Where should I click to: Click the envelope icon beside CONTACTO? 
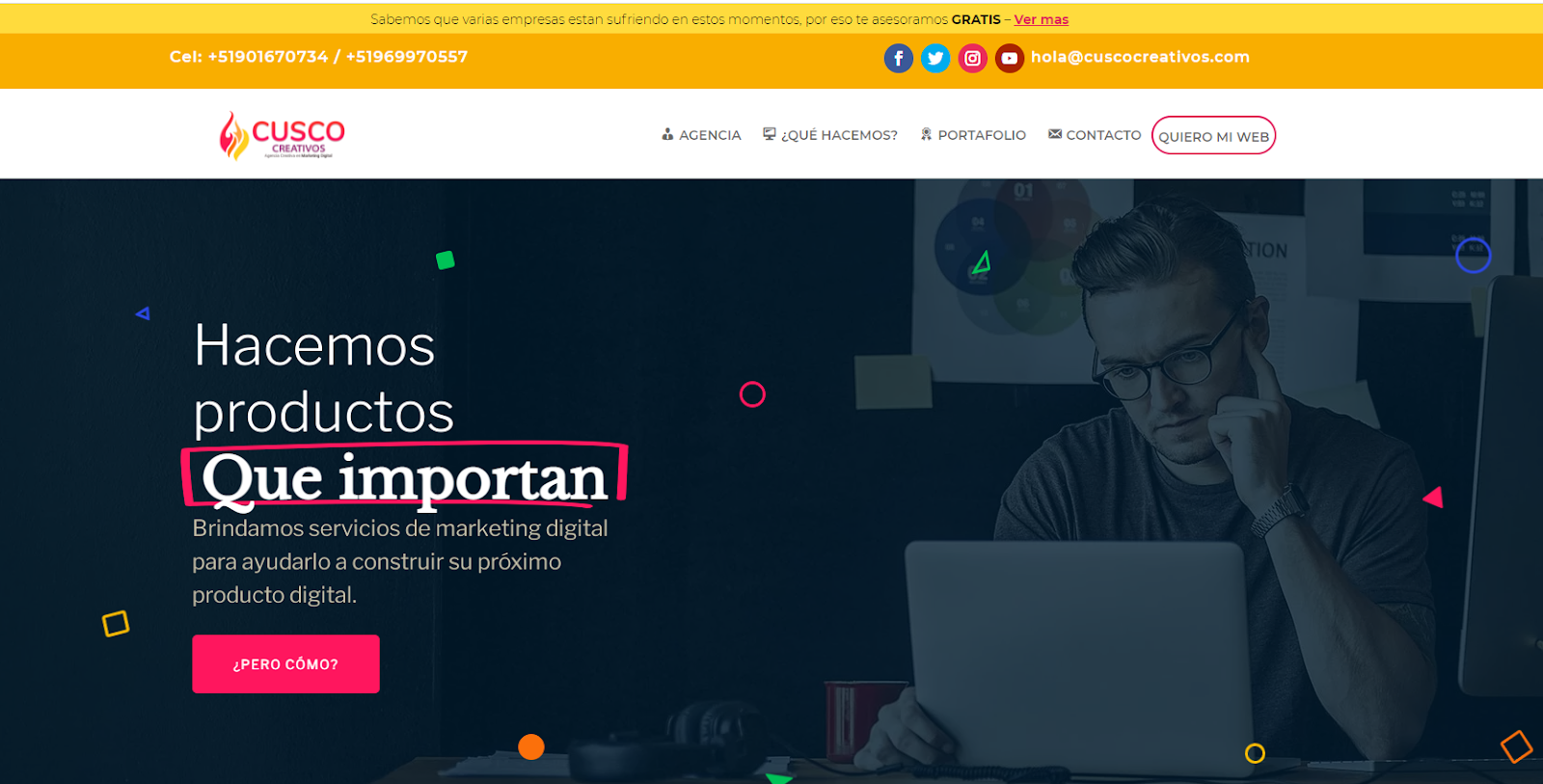pyautogui.click(x=1055, y=134)
